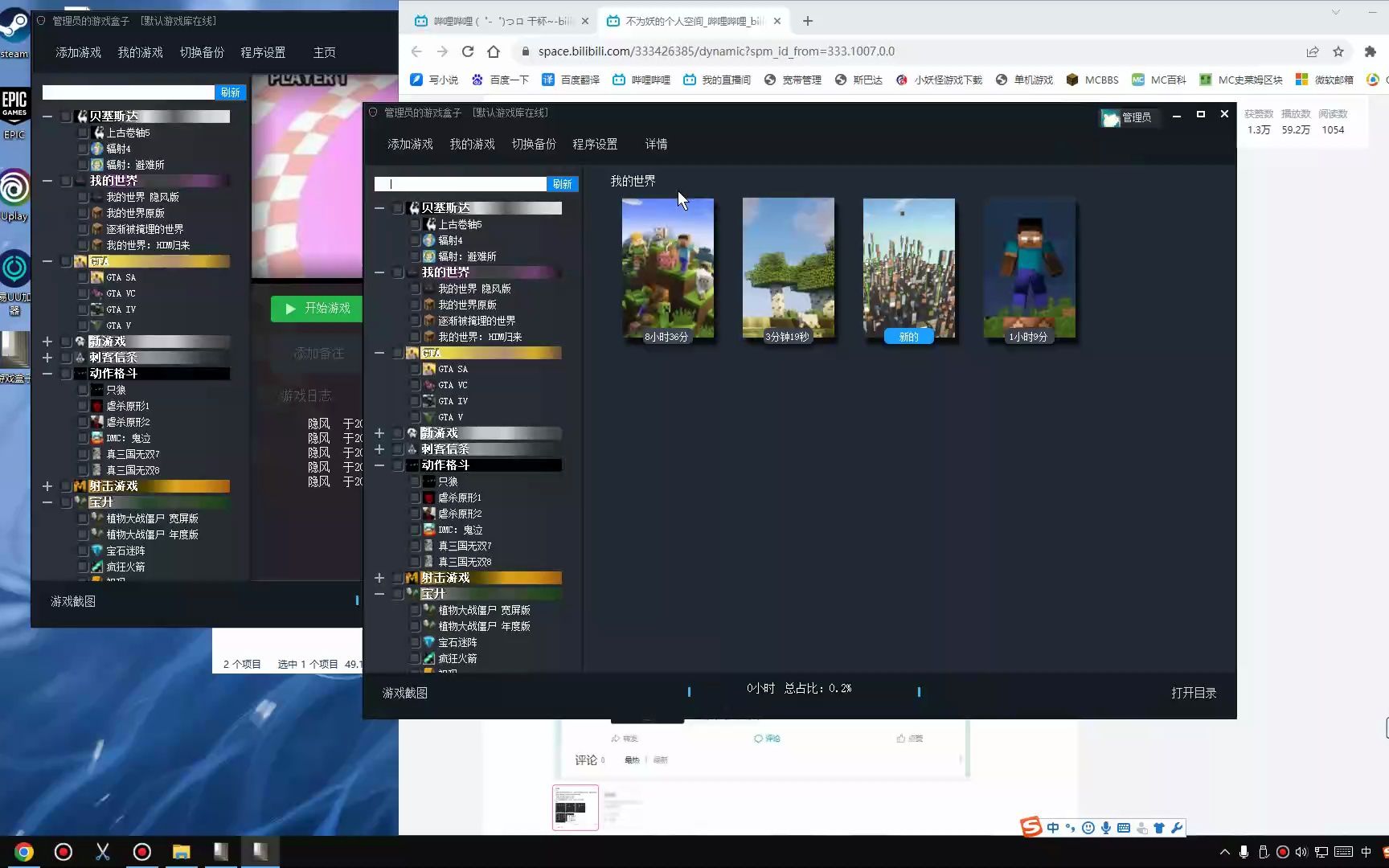Viewport: 1389px width, 868px height.
Task: Check the 真三国无双7 checkbox in front window
Action: (415, 546)
